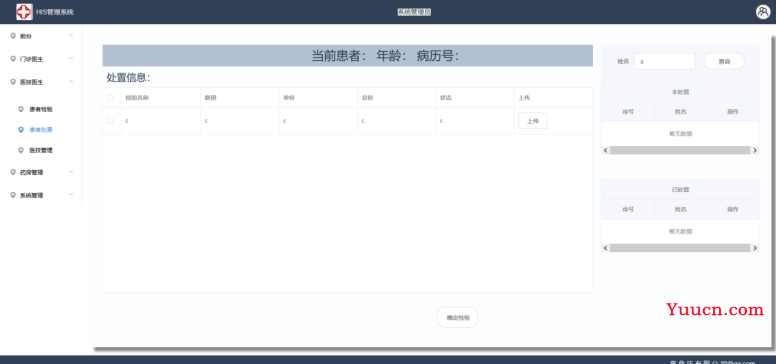This screenshot has width=776, height=364.
Task: Click the 系统管理员 label in top bar
Action: coord(414,12)
